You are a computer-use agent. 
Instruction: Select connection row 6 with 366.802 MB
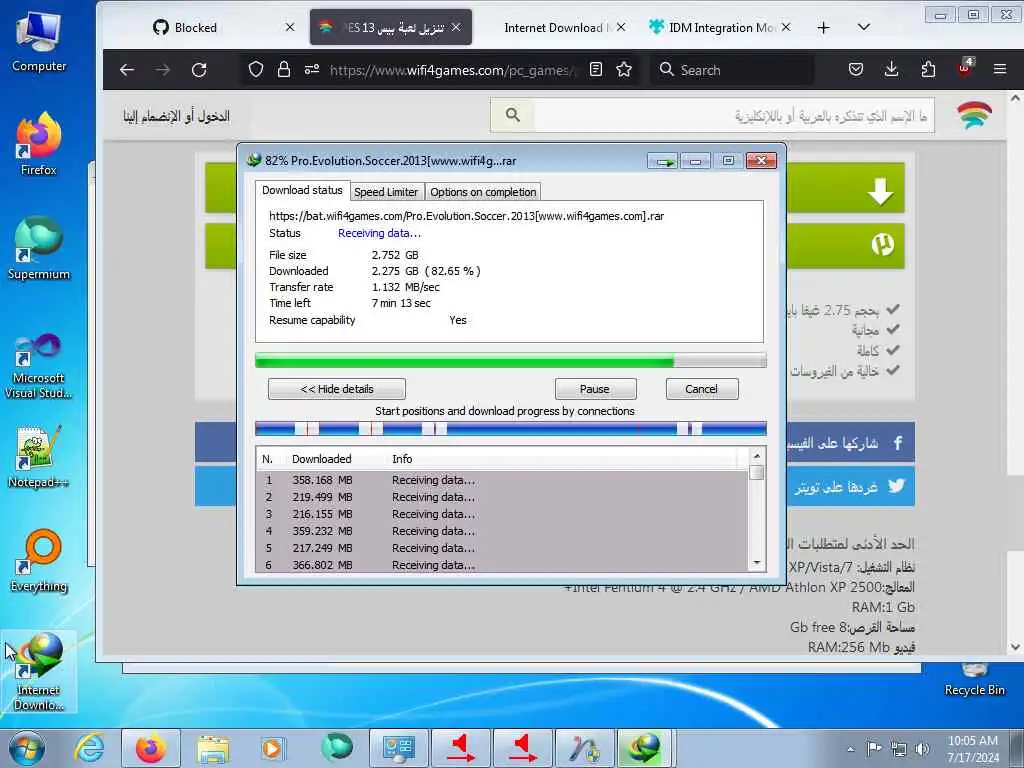(502, 565)
